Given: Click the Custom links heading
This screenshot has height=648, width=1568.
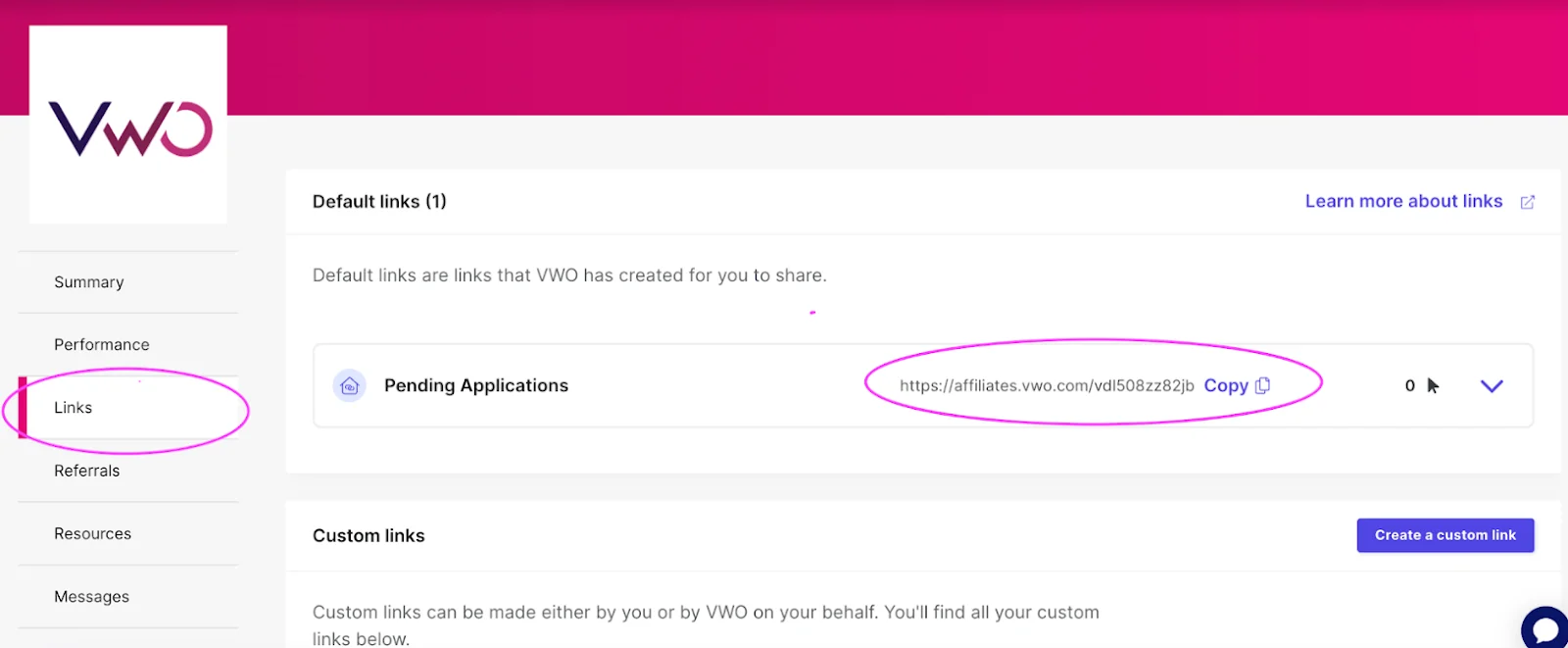Looking at the screenshot, I should 368,535.
